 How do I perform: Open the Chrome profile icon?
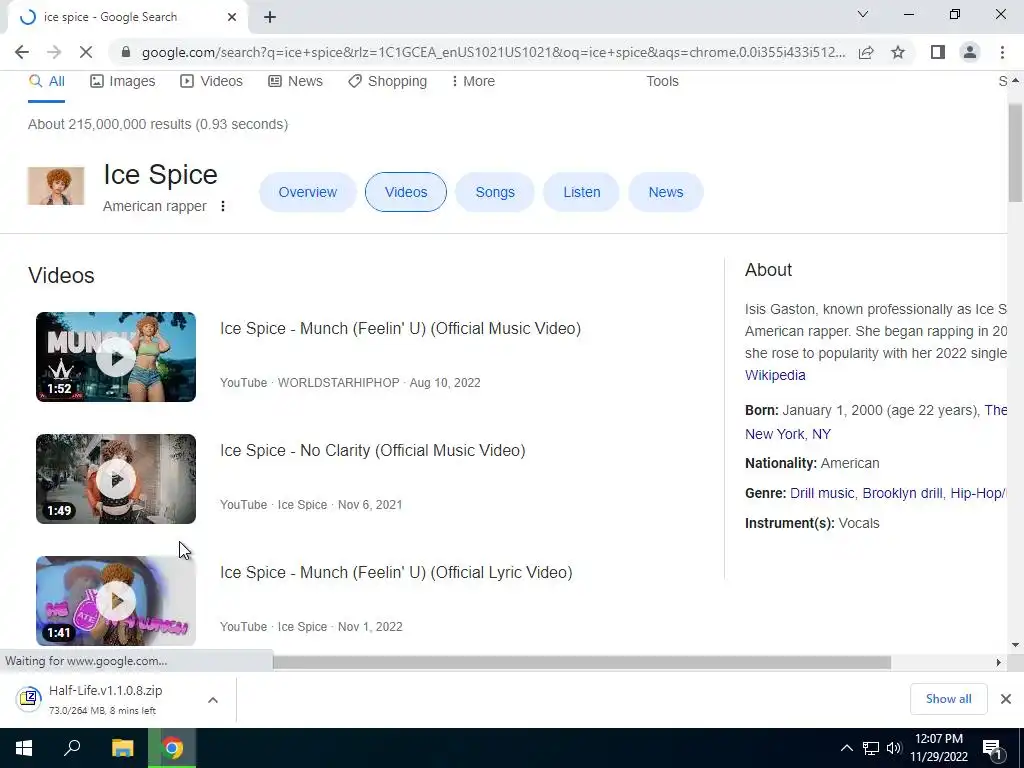tap(970, 52)
